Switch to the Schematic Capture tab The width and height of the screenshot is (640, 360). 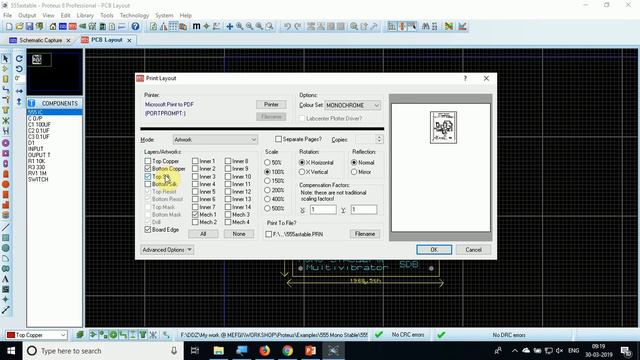[x=40, y=40]
